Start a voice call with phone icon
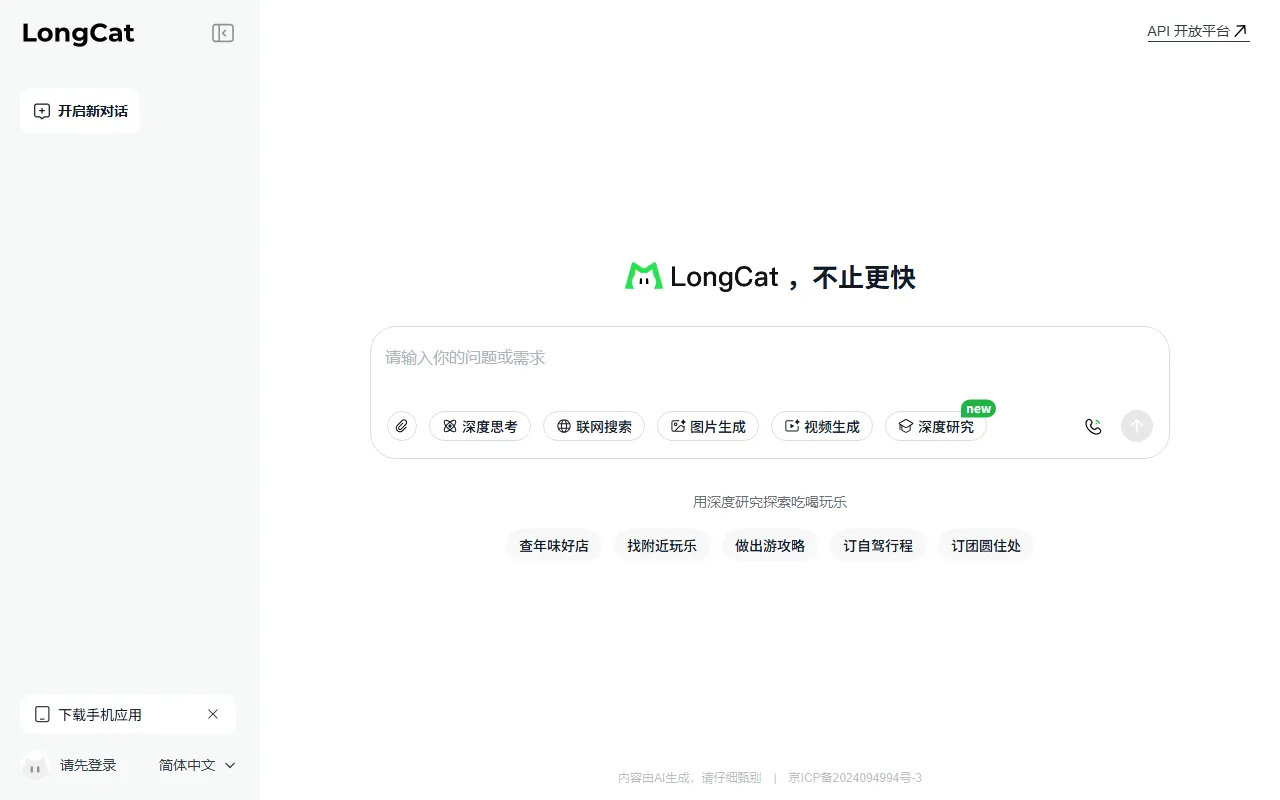The width and height of the screenshot is (1280, 800). click(1093, 426)
